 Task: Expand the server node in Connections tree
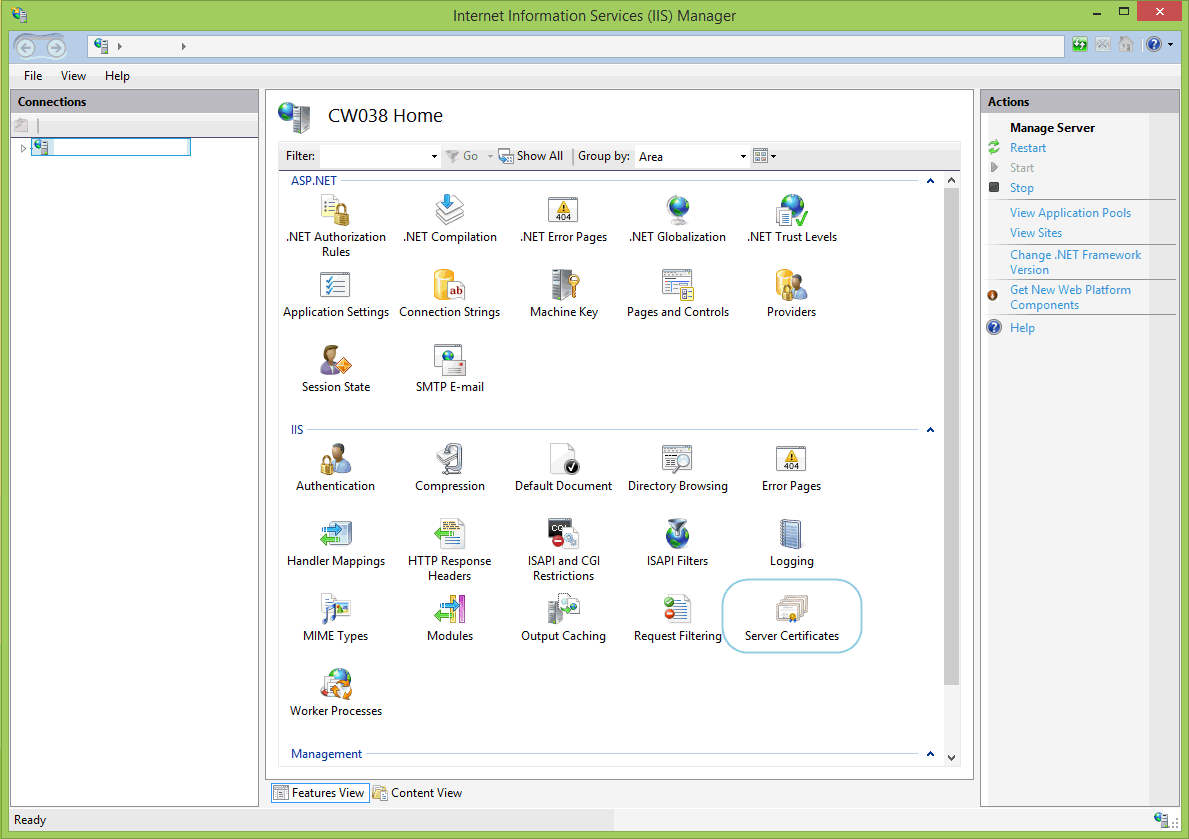24,148
